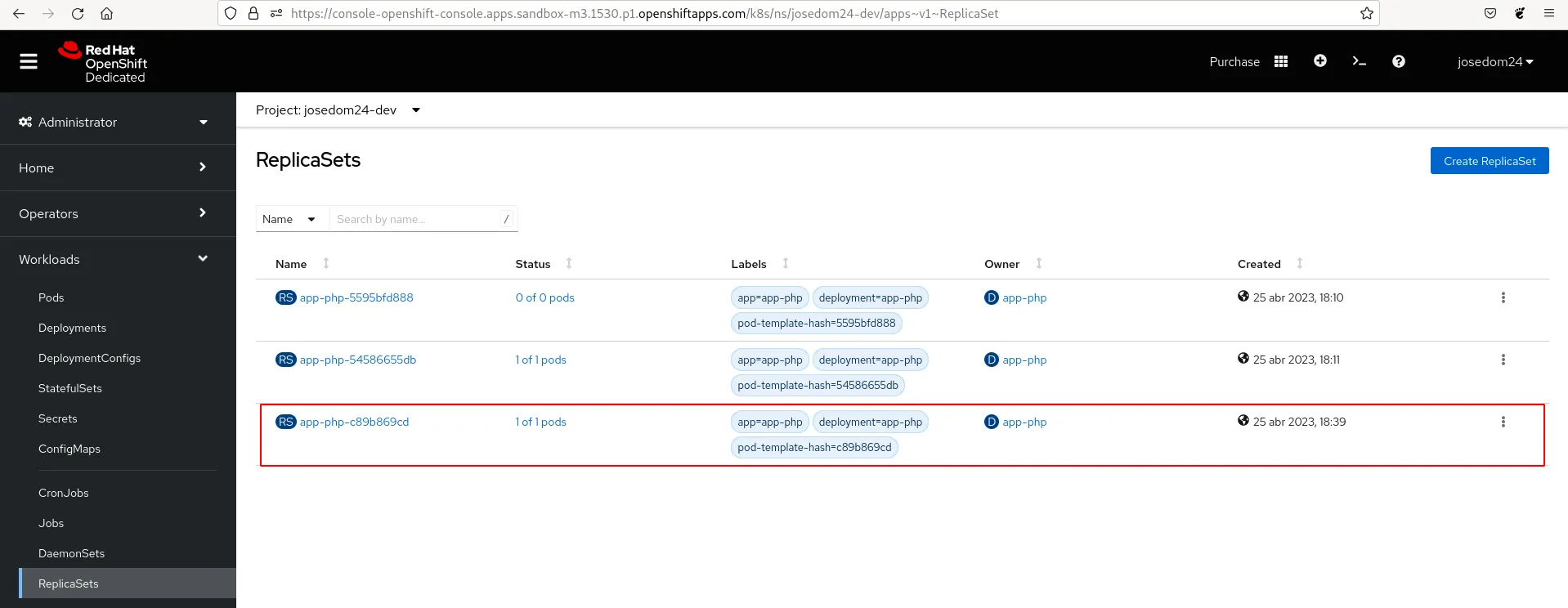Click the Red Hat OpenShift Dedicated logo
This screenshot has height=608, width=1568.
pyautogui.click(x=103, y=62)
